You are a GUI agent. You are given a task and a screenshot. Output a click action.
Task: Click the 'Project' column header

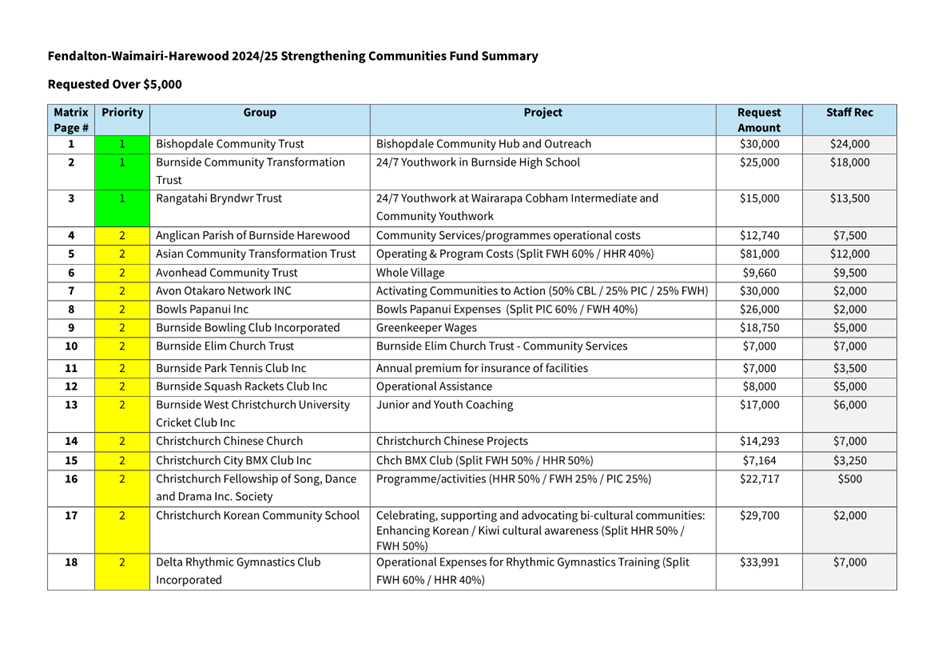coord(543,120)
